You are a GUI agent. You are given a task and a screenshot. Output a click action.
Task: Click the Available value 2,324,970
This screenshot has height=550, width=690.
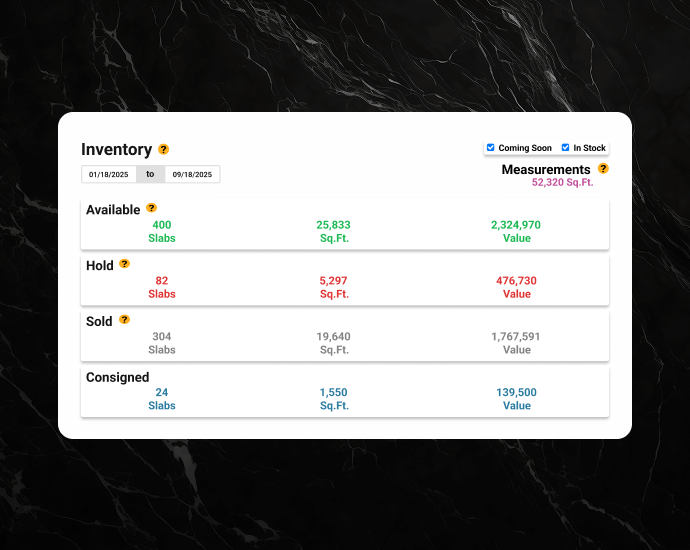pyautogui.click(x=516, y=225)
